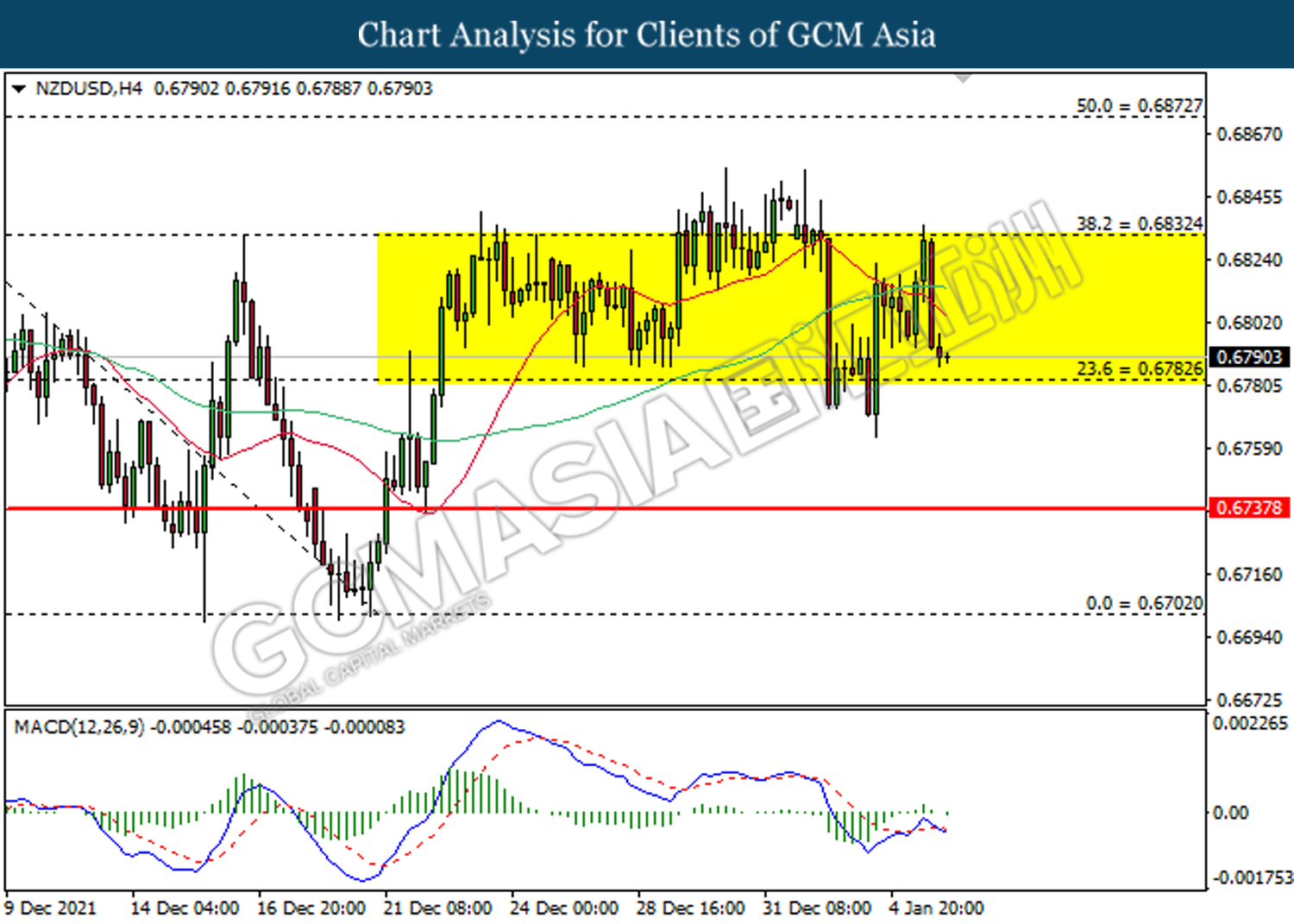Image resolution: width=1294 pixels, height=924 pixels.
Task: Click the Fibonacci label 23.6 = 0.67826
Action: click(1139, 368)
